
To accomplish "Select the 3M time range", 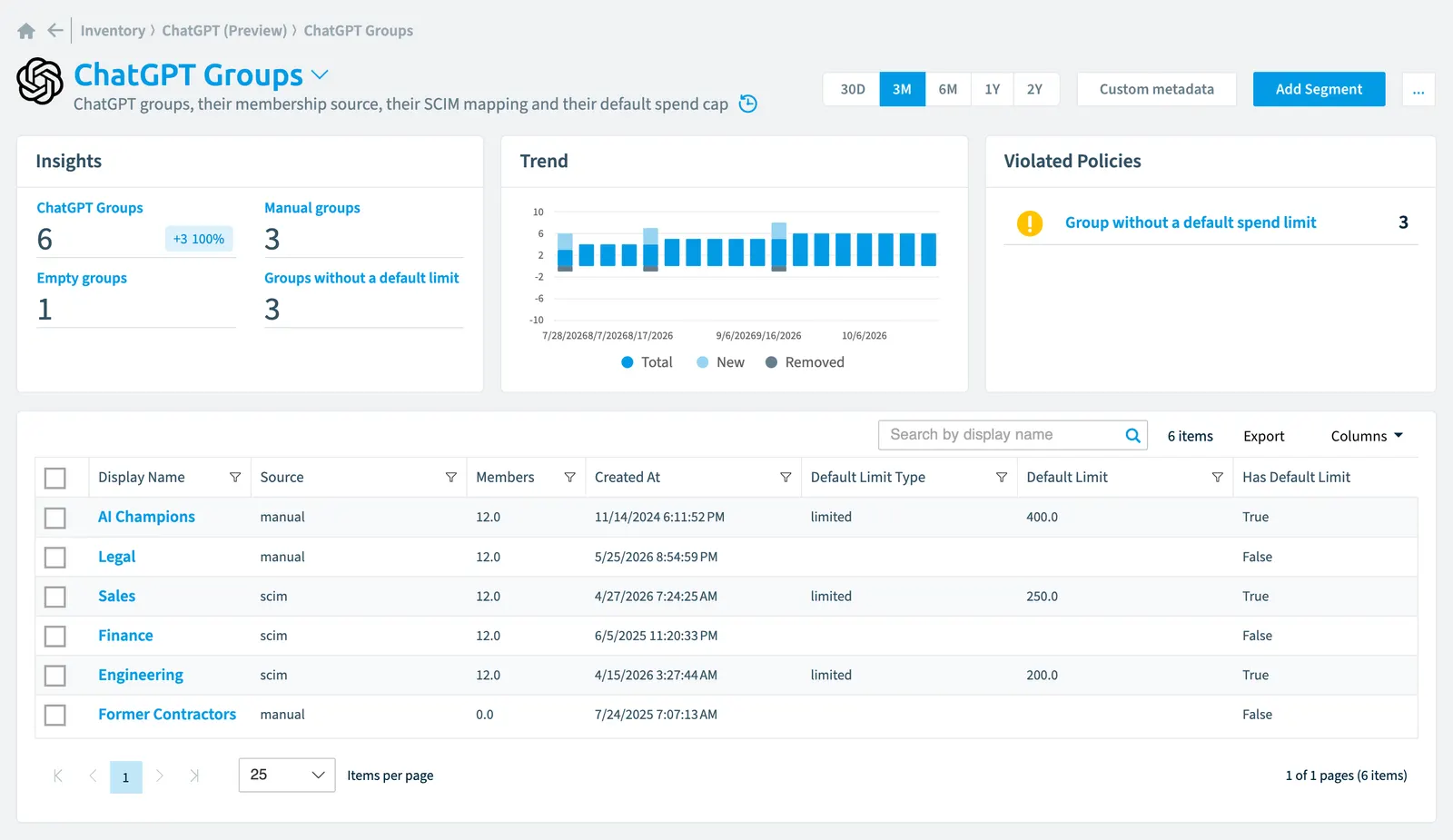I will (902, 89).
